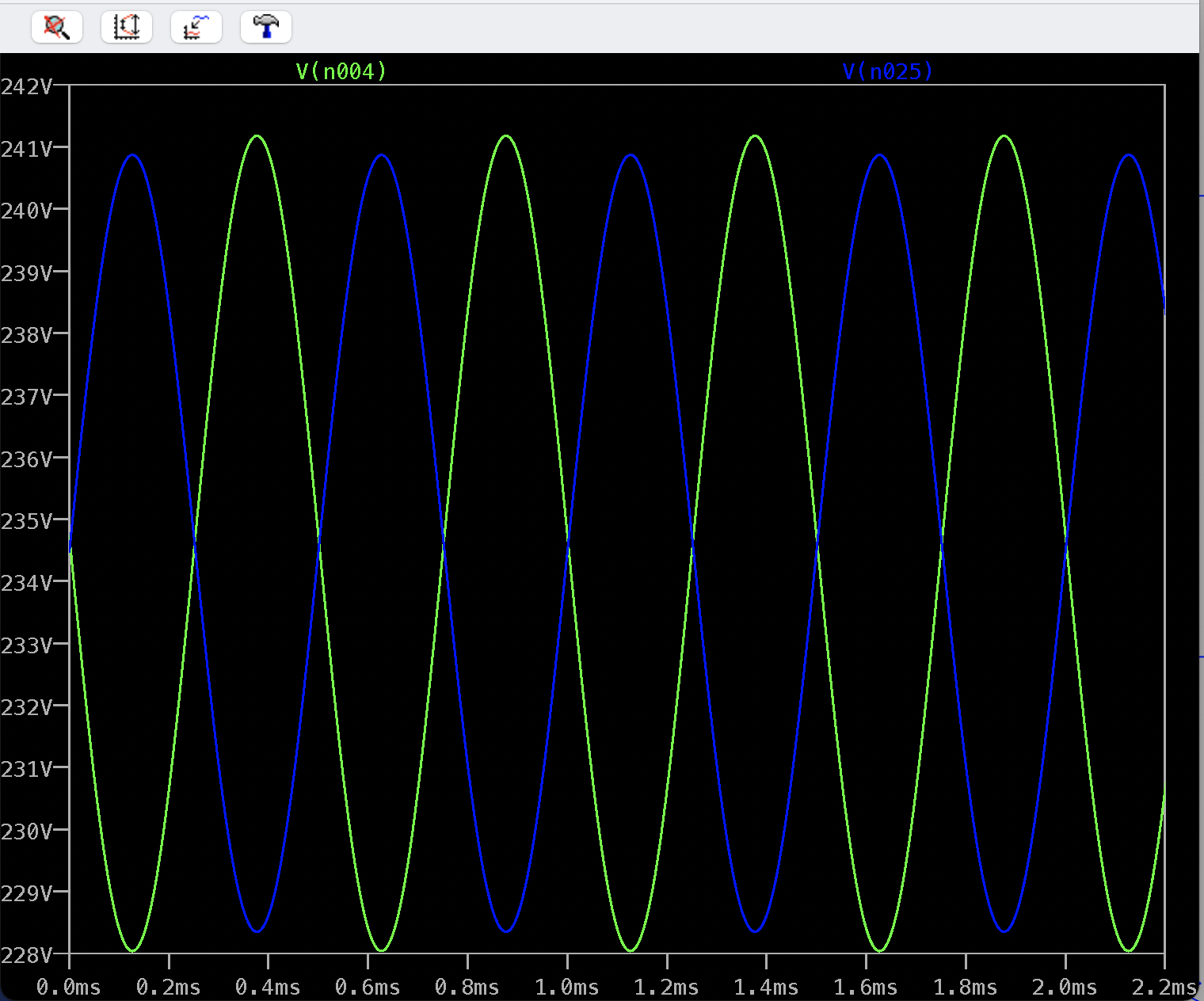Click the 0.8ms time axis label
This screenshot has width=1204, height=1001.
(467, 988)
